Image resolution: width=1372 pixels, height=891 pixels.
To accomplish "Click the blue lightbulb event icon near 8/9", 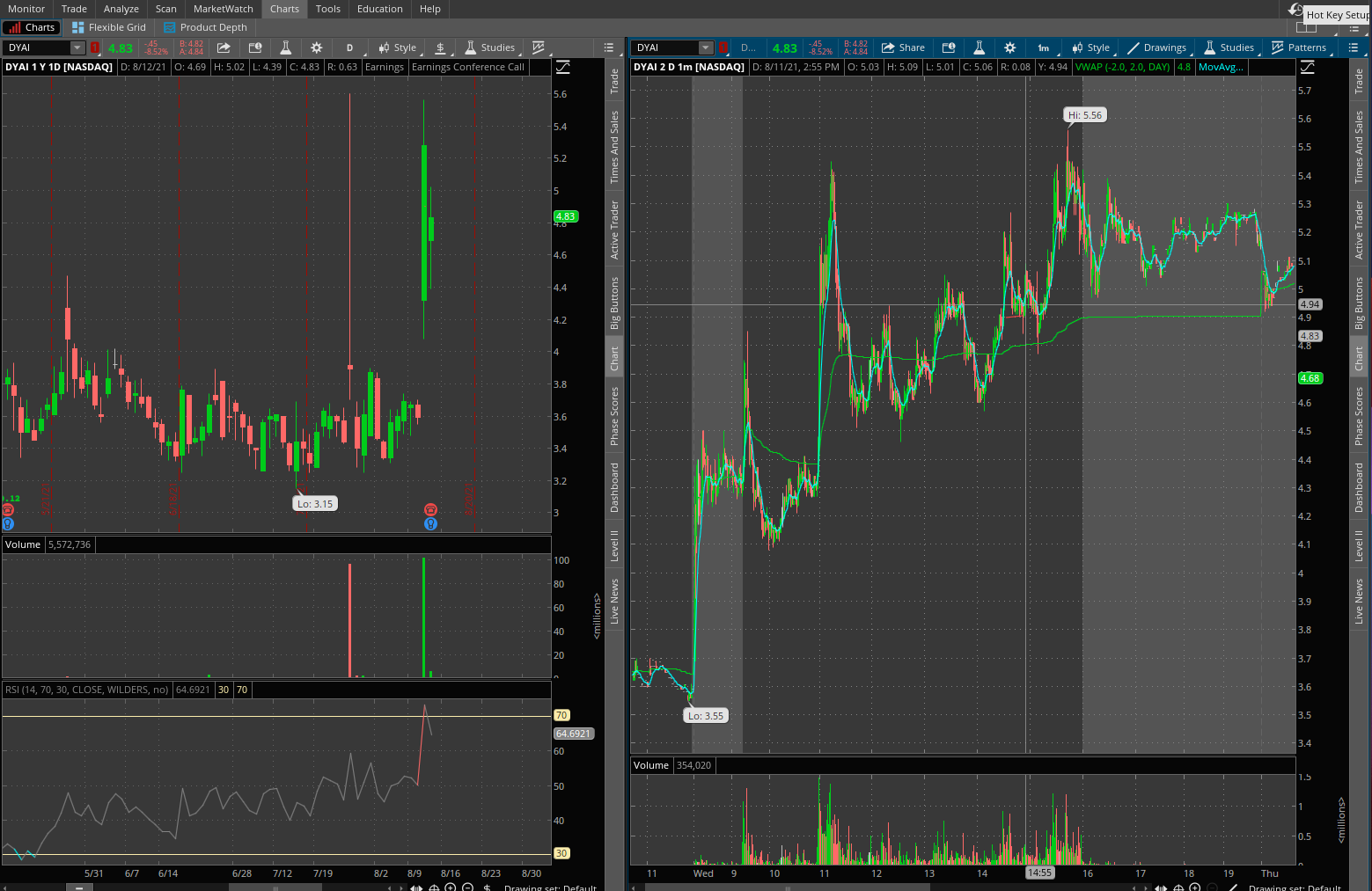I will pyautogui.click(x=430, y=523).
